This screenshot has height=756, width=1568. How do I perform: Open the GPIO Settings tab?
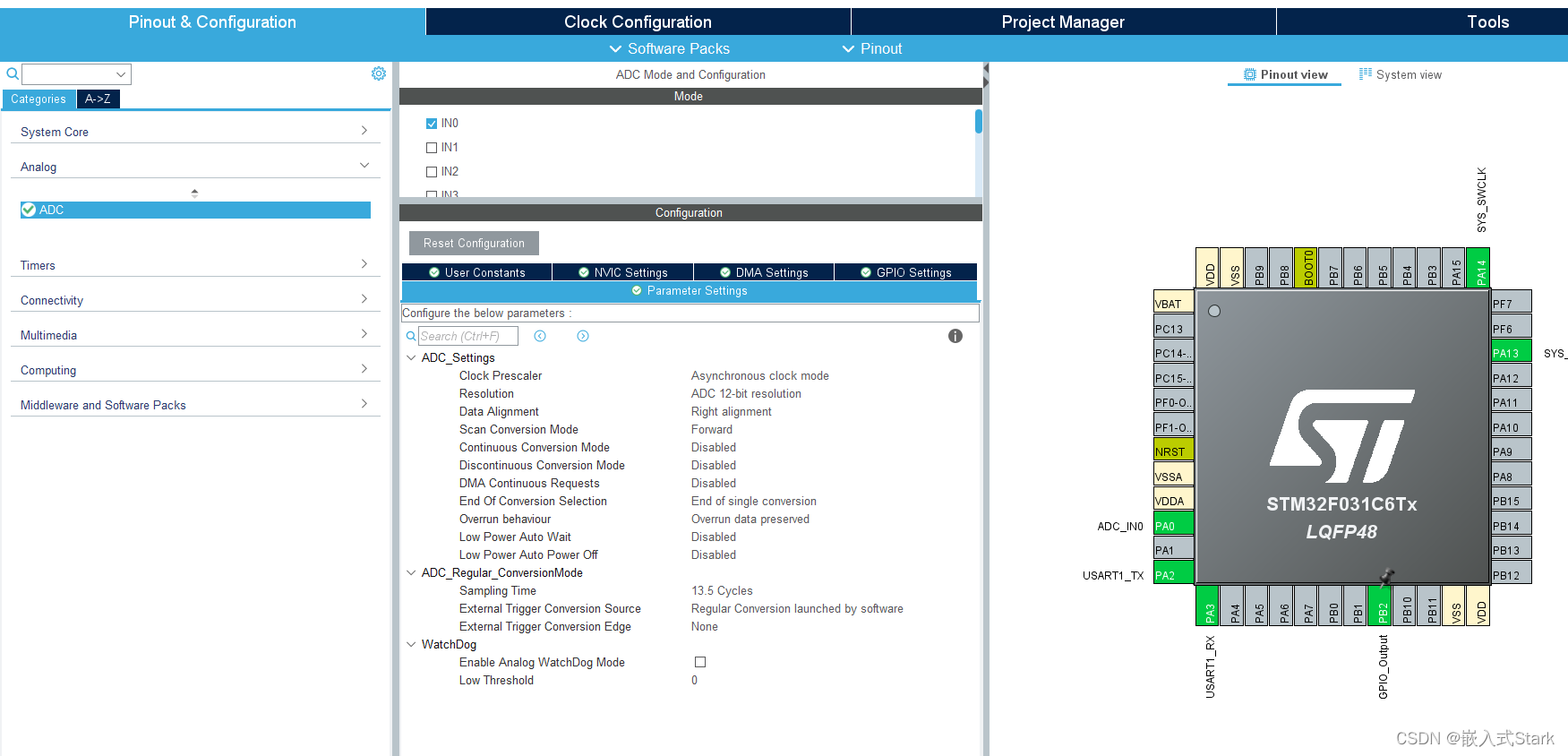905,272
